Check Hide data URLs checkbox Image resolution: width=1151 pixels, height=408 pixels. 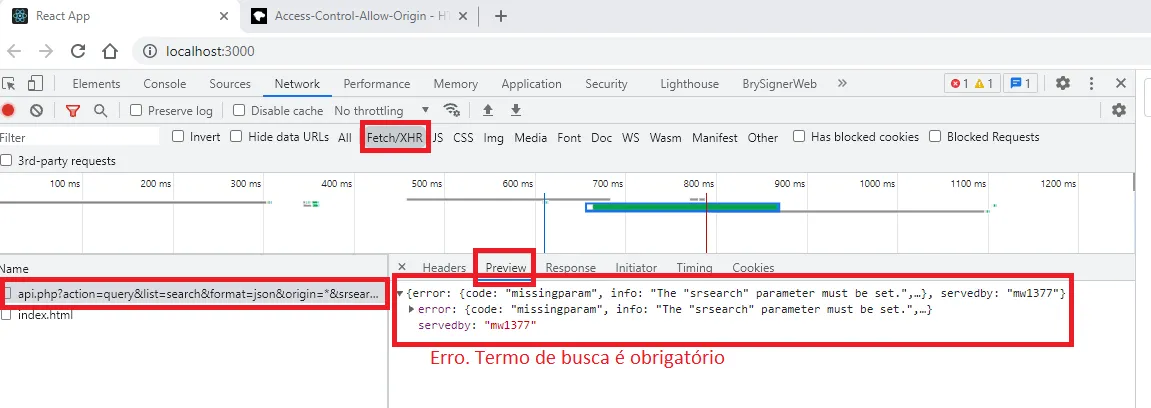(x=236, y=136)
